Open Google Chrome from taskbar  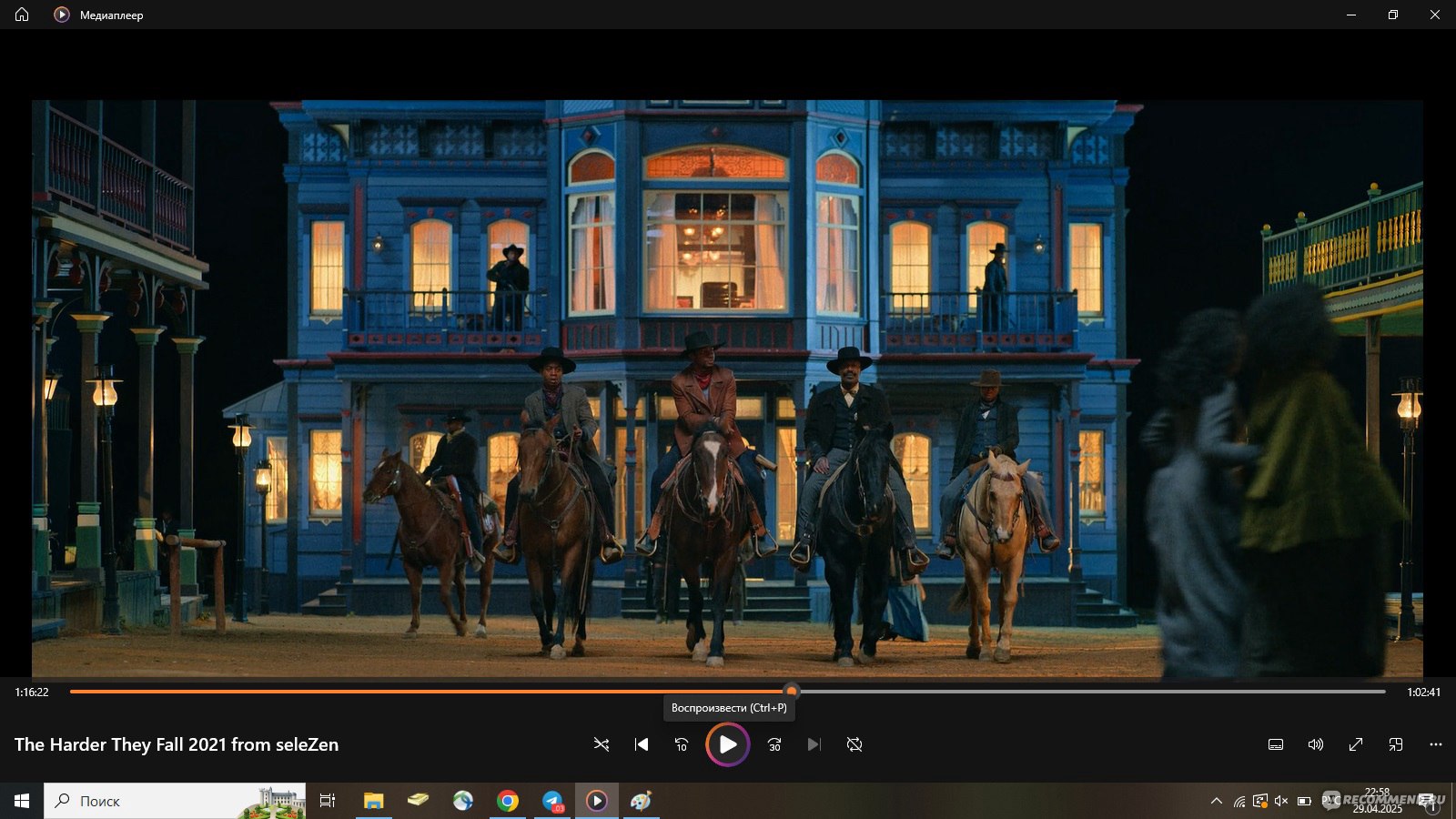click(508, 801)
